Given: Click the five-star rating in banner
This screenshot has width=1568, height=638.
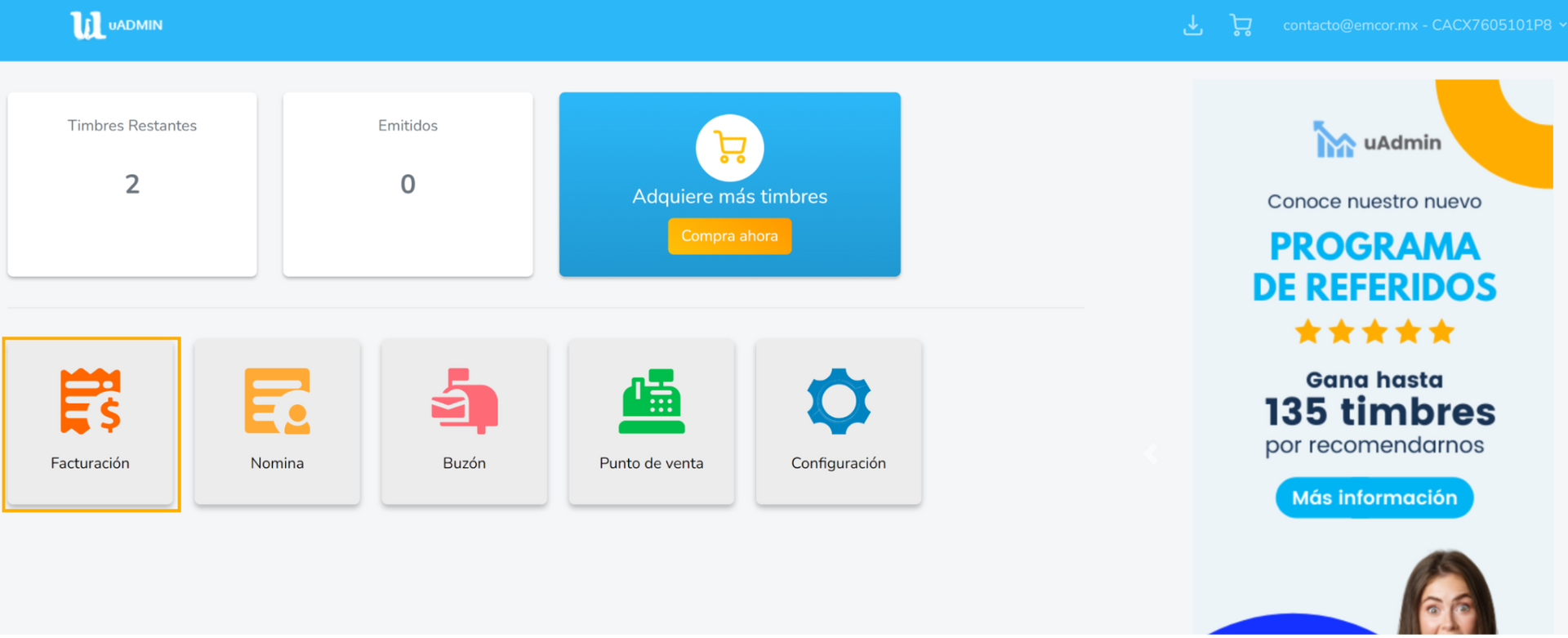Looking at the screenshot, I should pos(1374,332).
